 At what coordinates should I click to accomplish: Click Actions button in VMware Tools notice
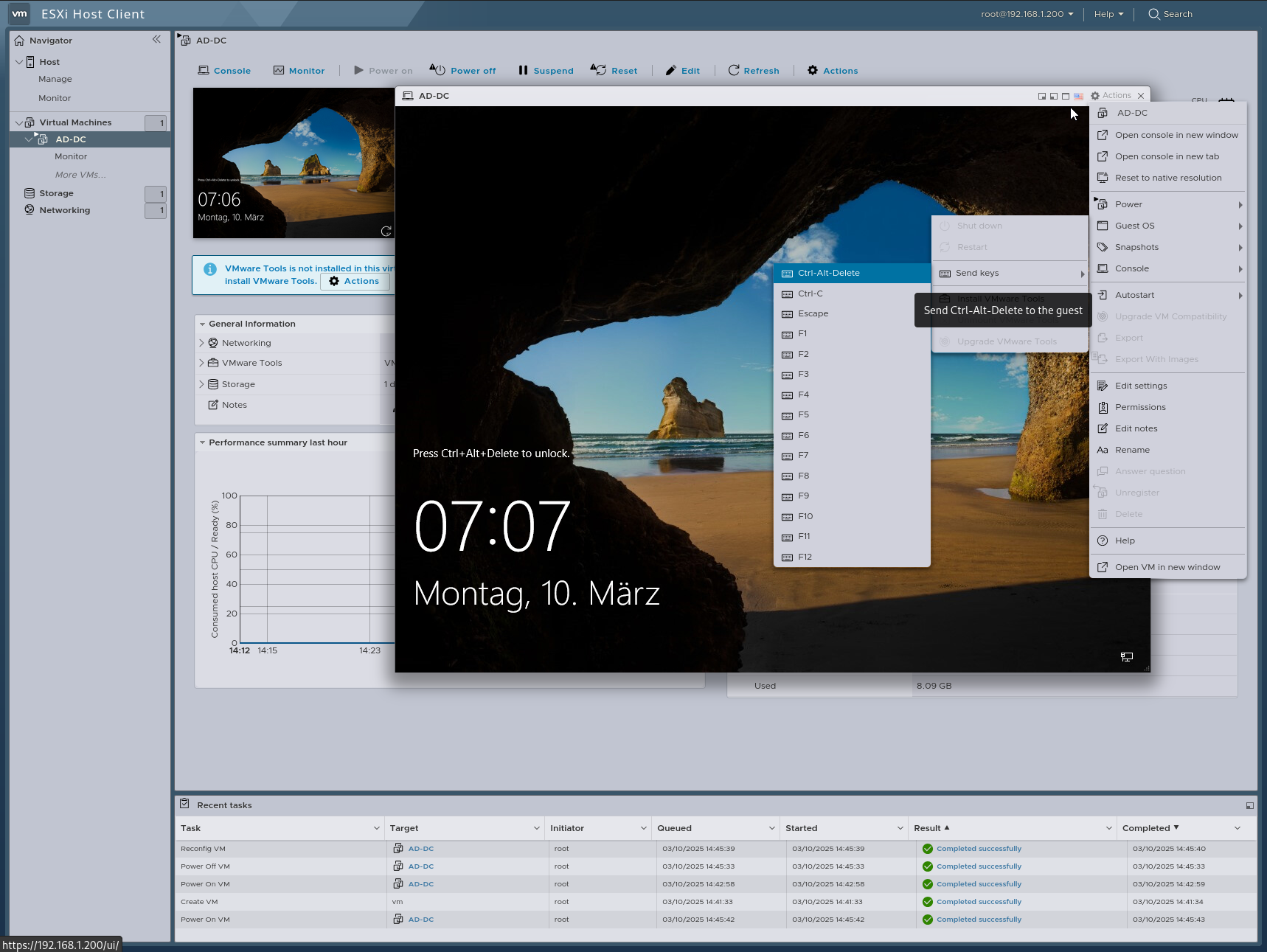tap(355, 281)
